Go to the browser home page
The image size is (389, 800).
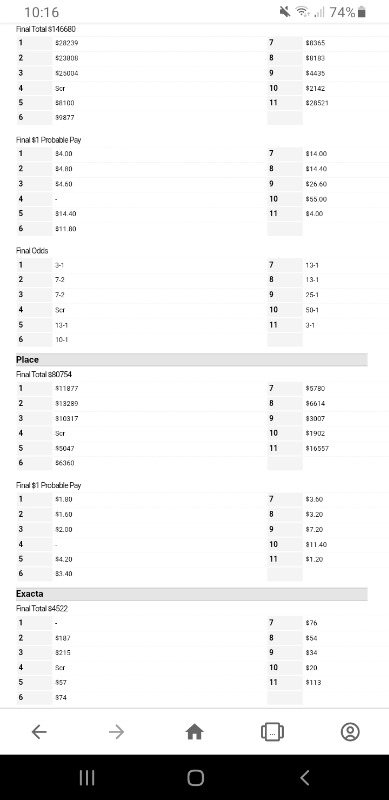tap(194, 732)
